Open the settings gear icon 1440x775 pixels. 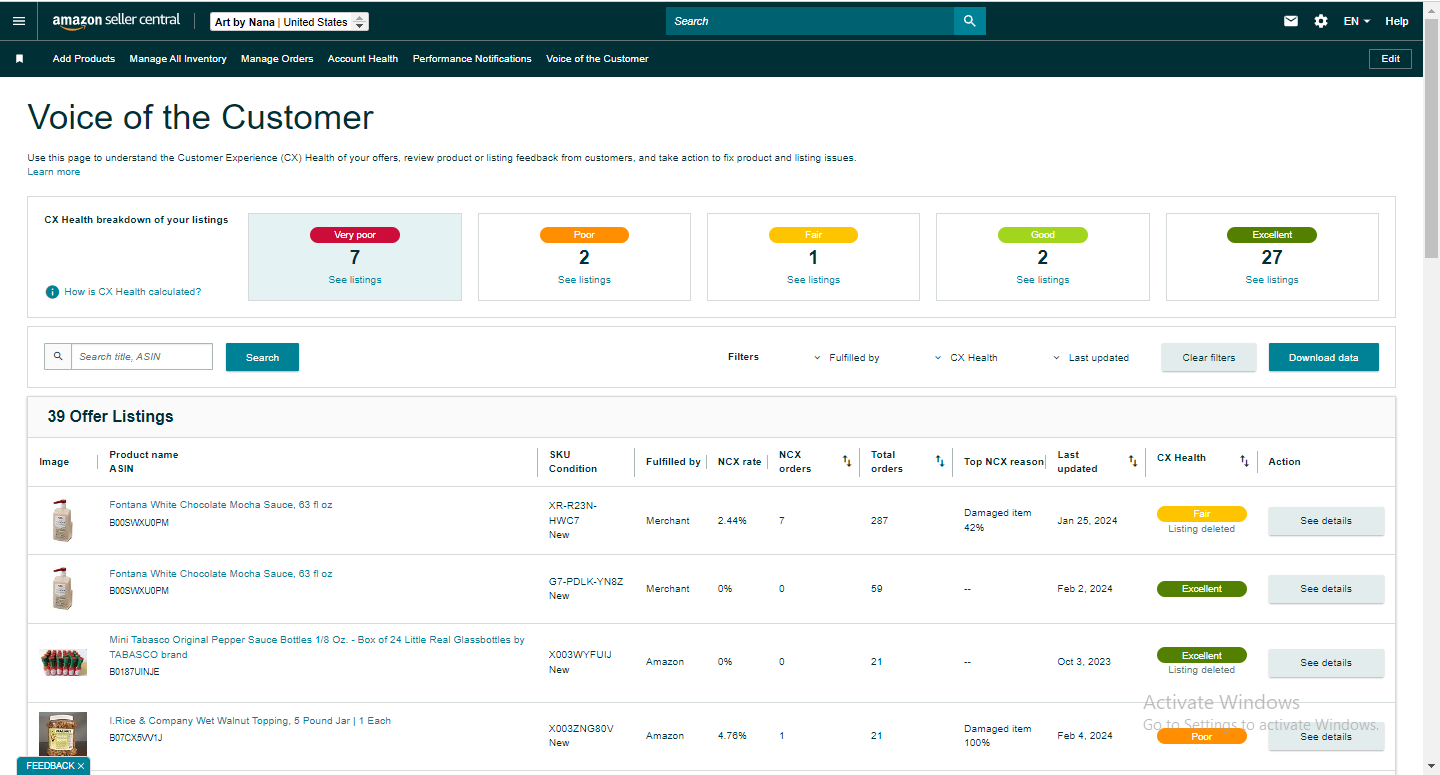point(1321,21)
